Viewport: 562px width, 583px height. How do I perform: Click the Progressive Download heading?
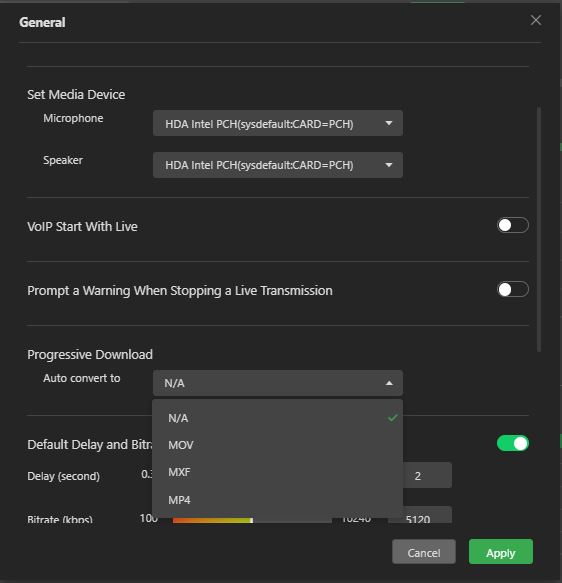[90, 354]
